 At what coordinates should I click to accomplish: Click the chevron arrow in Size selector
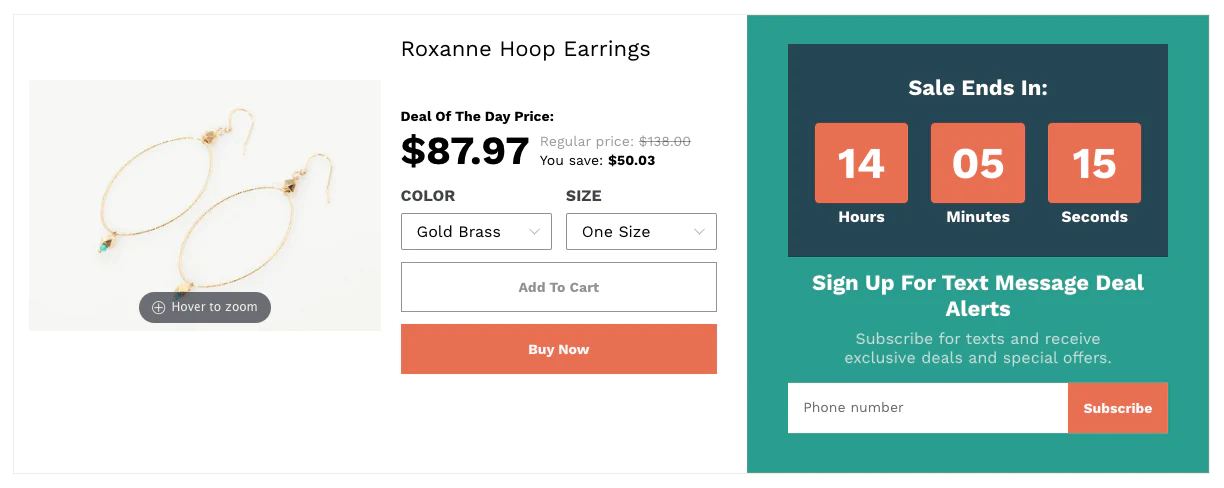pyautogui.click(x=699, y=232)
